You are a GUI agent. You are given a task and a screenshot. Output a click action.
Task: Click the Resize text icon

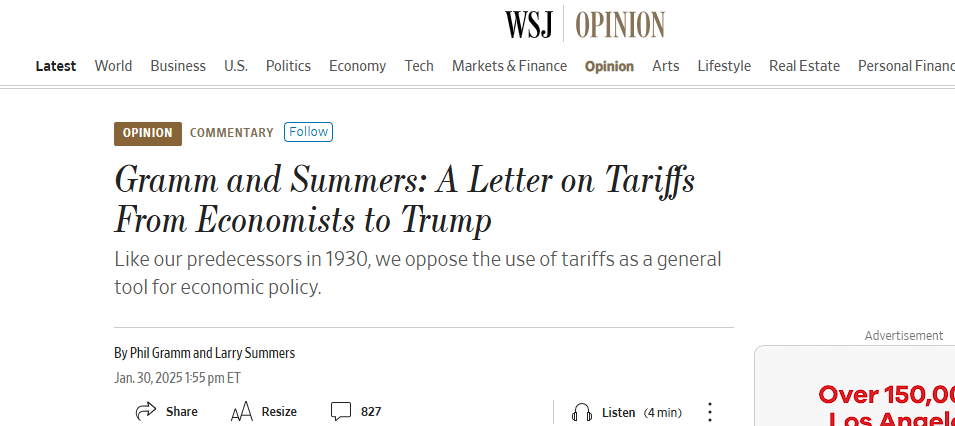pos(241,411)
